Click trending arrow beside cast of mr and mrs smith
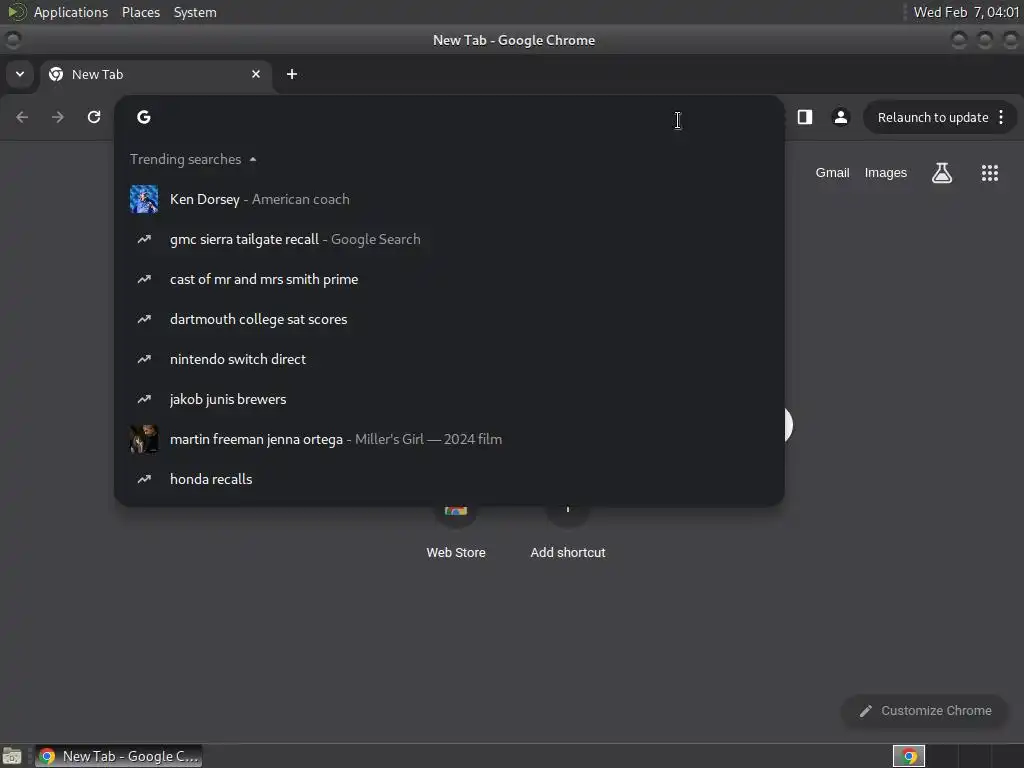Screen dimensions: 1024x768 coord(144,279)
